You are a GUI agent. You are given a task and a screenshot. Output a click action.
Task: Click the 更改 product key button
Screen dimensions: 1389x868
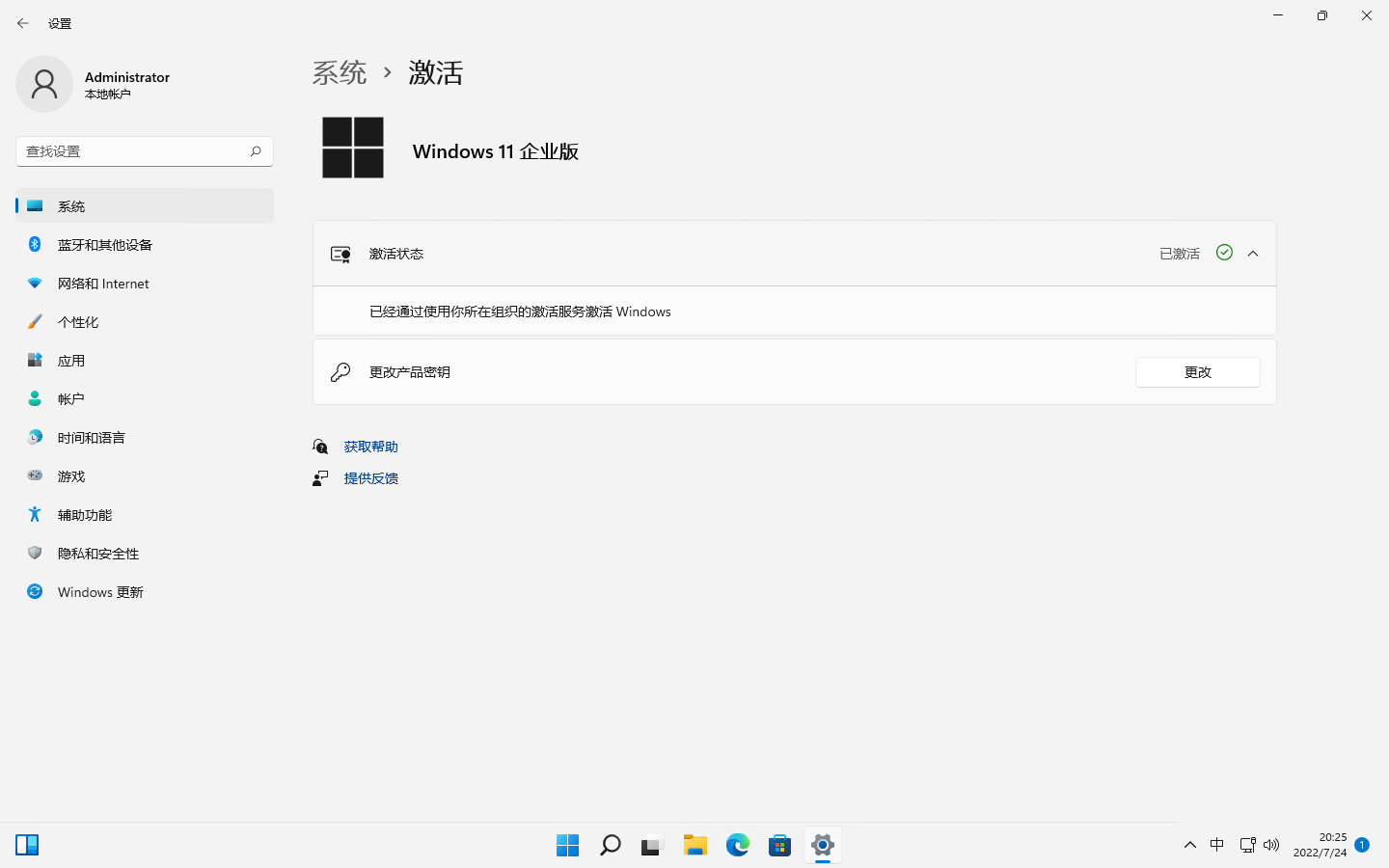coord(1198,372)
